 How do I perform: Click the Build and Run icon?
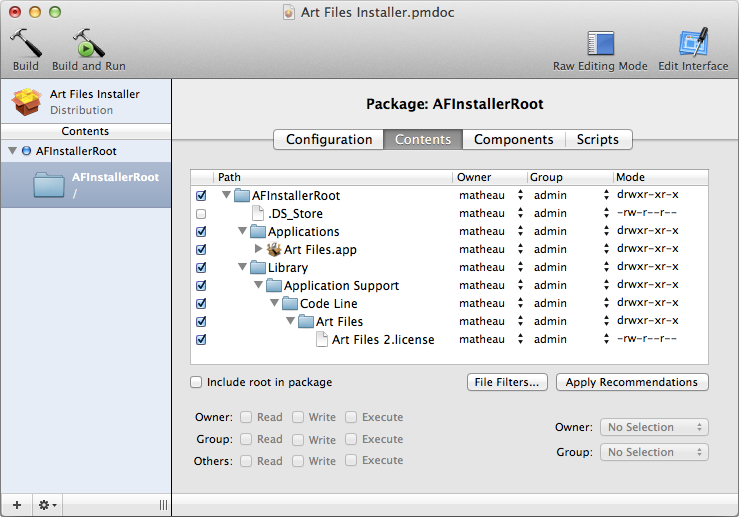click(89, 43)
